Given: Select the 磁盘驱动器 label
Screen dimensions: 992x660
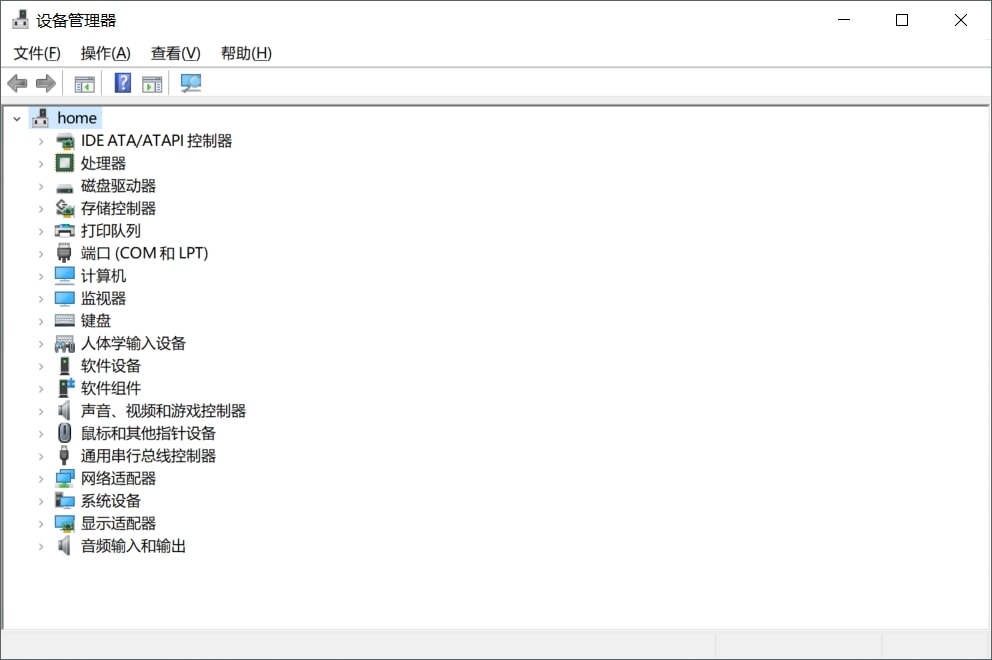Looking at the screenshot, I should pyautogui.click(x=118, y=186).
